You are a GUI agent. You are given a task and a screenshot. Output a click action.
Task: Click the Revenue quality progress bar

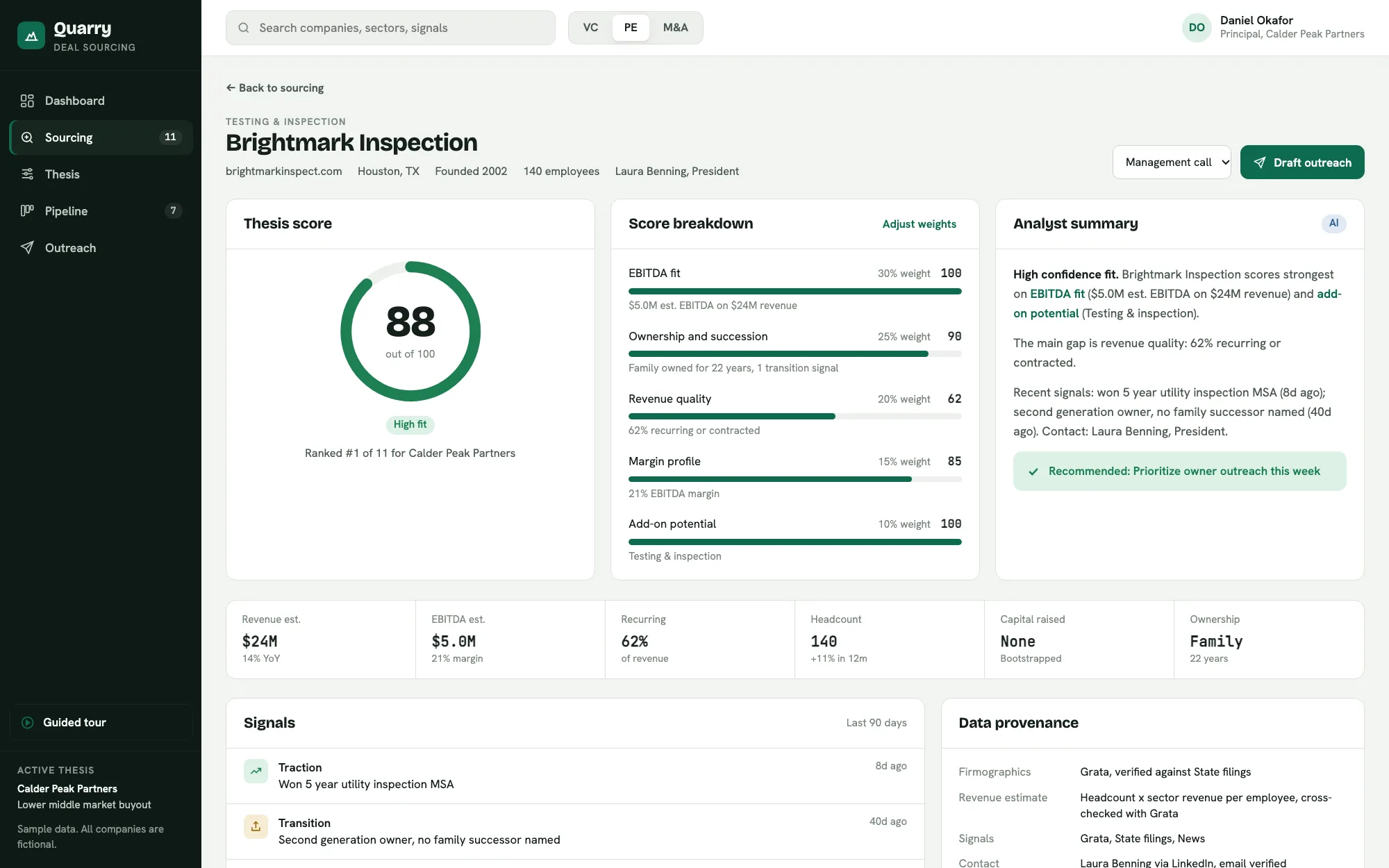pos(795,417)
